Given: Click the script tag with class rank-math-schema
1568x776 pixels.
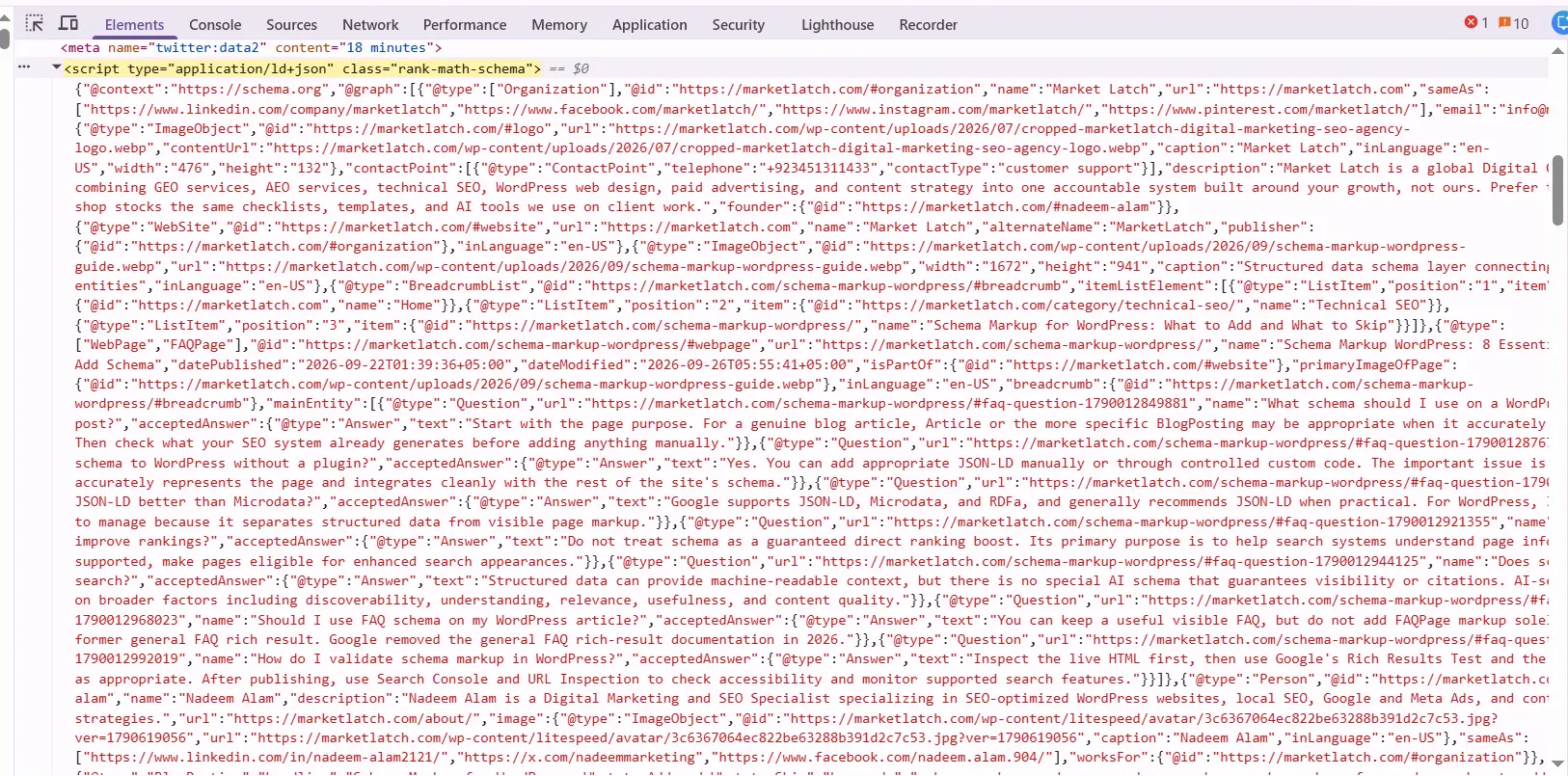Looking at the screenshot, I should click(302, 68).
